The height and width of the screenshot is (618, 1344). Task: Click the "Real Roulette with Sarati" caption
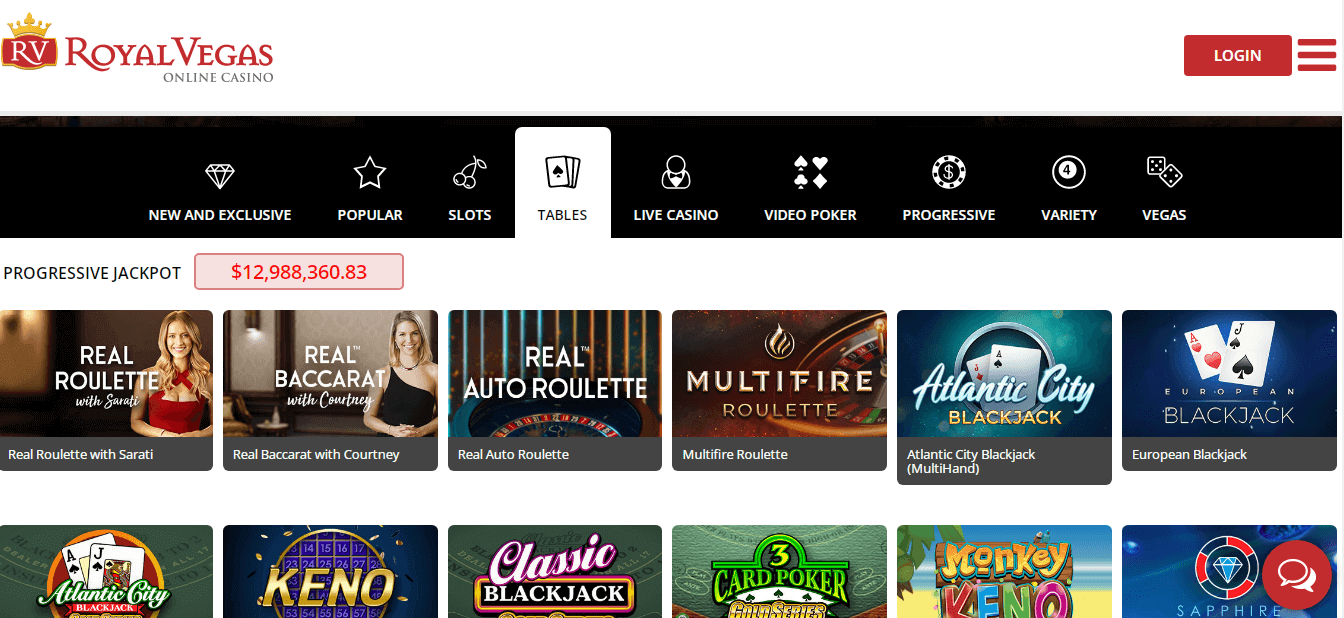[80, 454]
